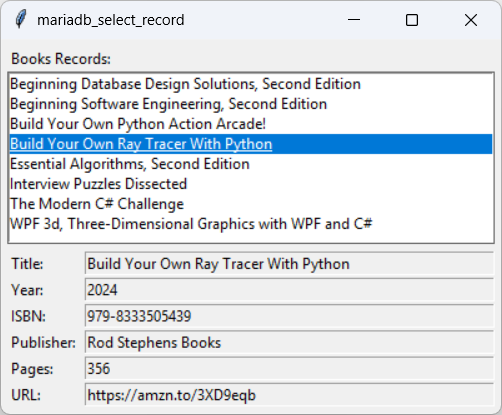Click the 'URL:' label
Viewport: 502px width, 415px height.
[26, 395]
